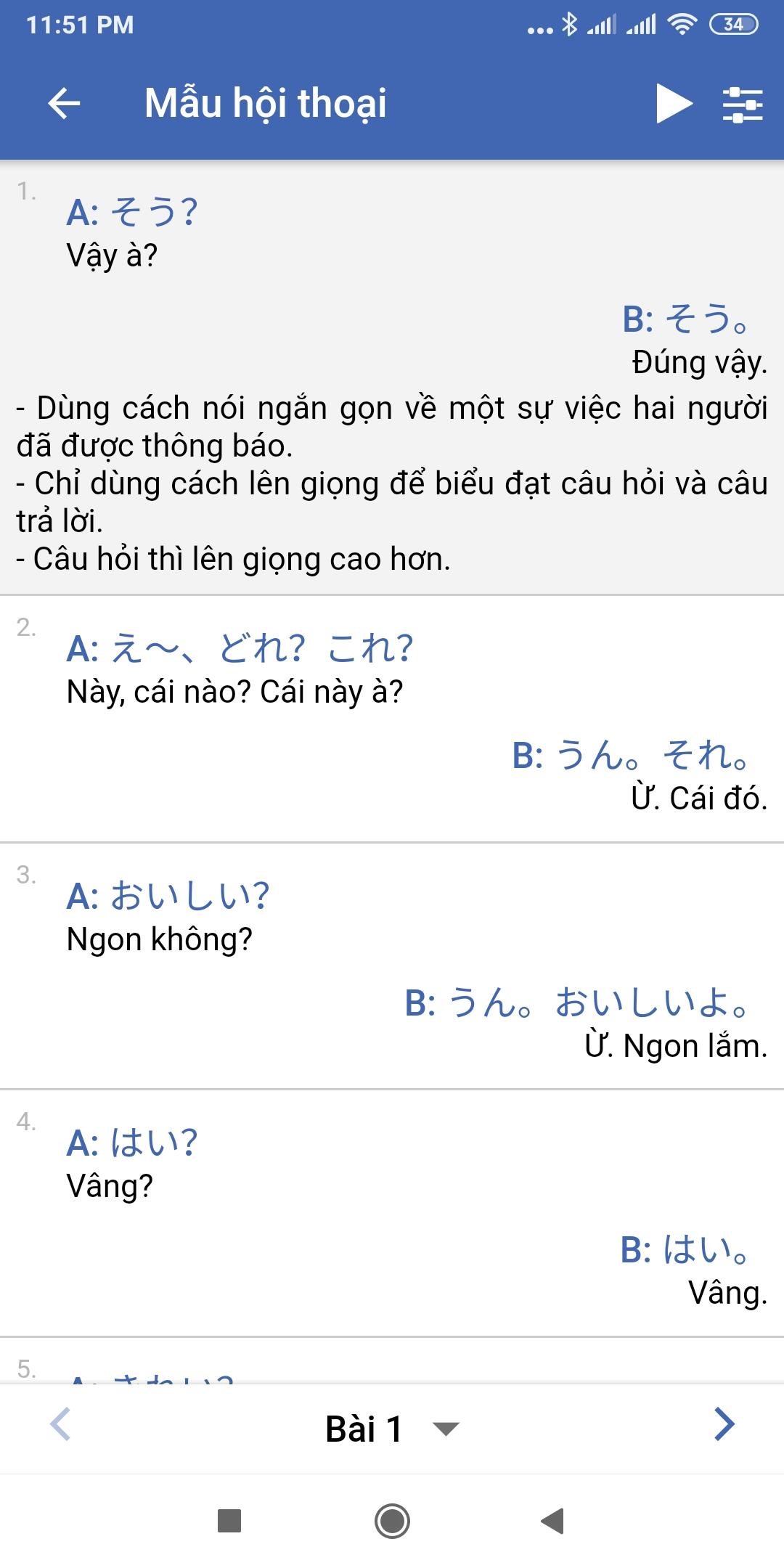The height and width of the screenshot is (1568, 784).
Task: Go to the next lesson chevron
Action: 724,1424
